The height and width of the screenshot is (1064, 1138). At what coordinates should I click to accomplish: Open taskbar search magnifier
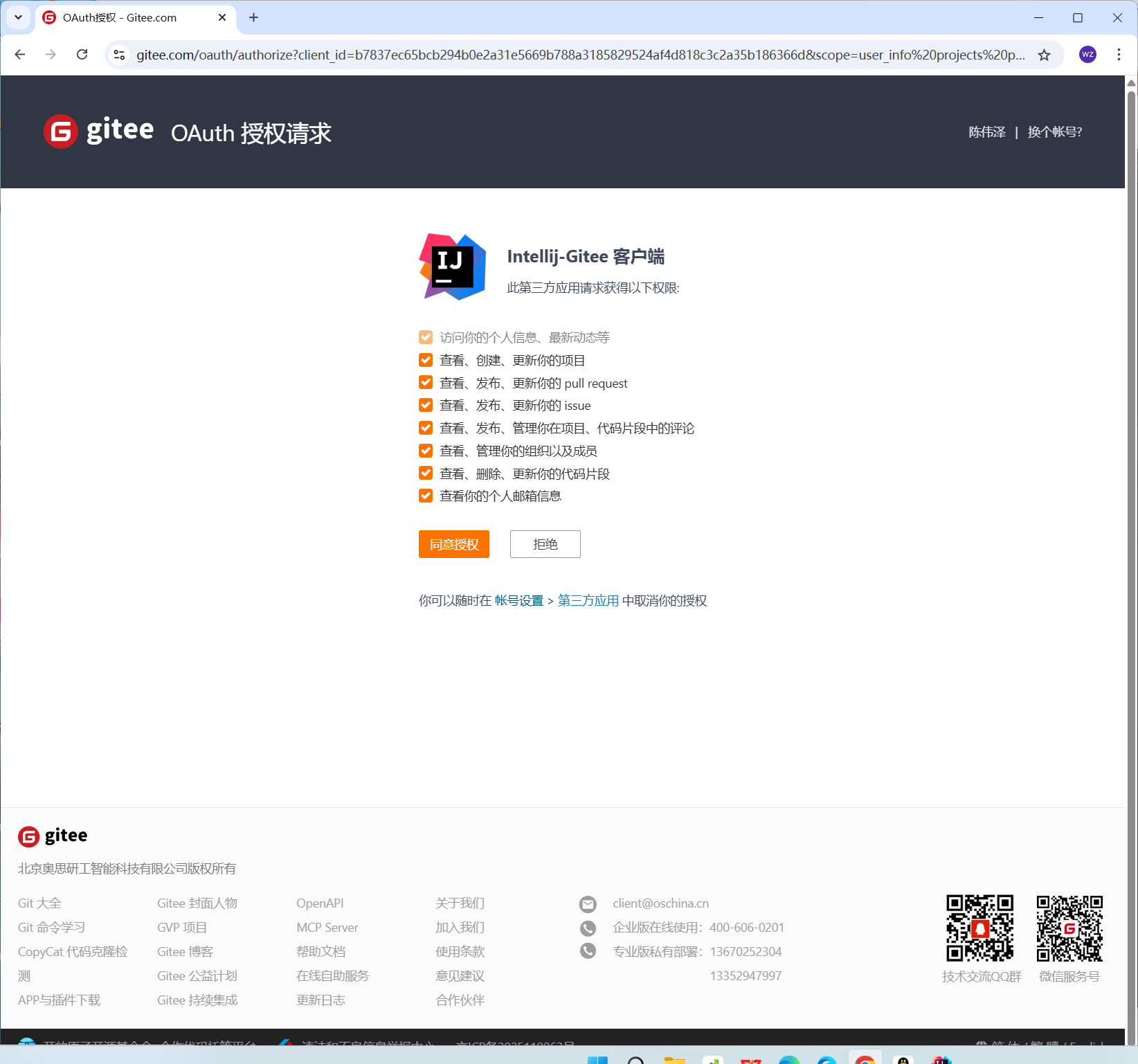click(x=635, y=1059)
